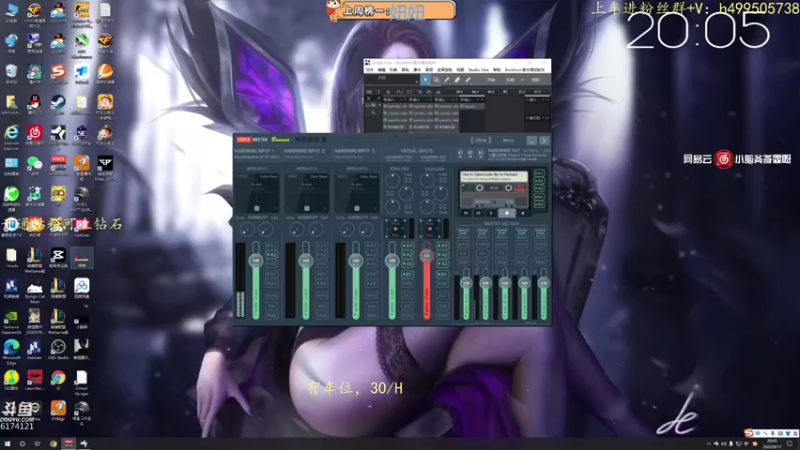
Task: Toggle the cassette A1 output button
Action: pyautogui.click(x=539, y=173)
